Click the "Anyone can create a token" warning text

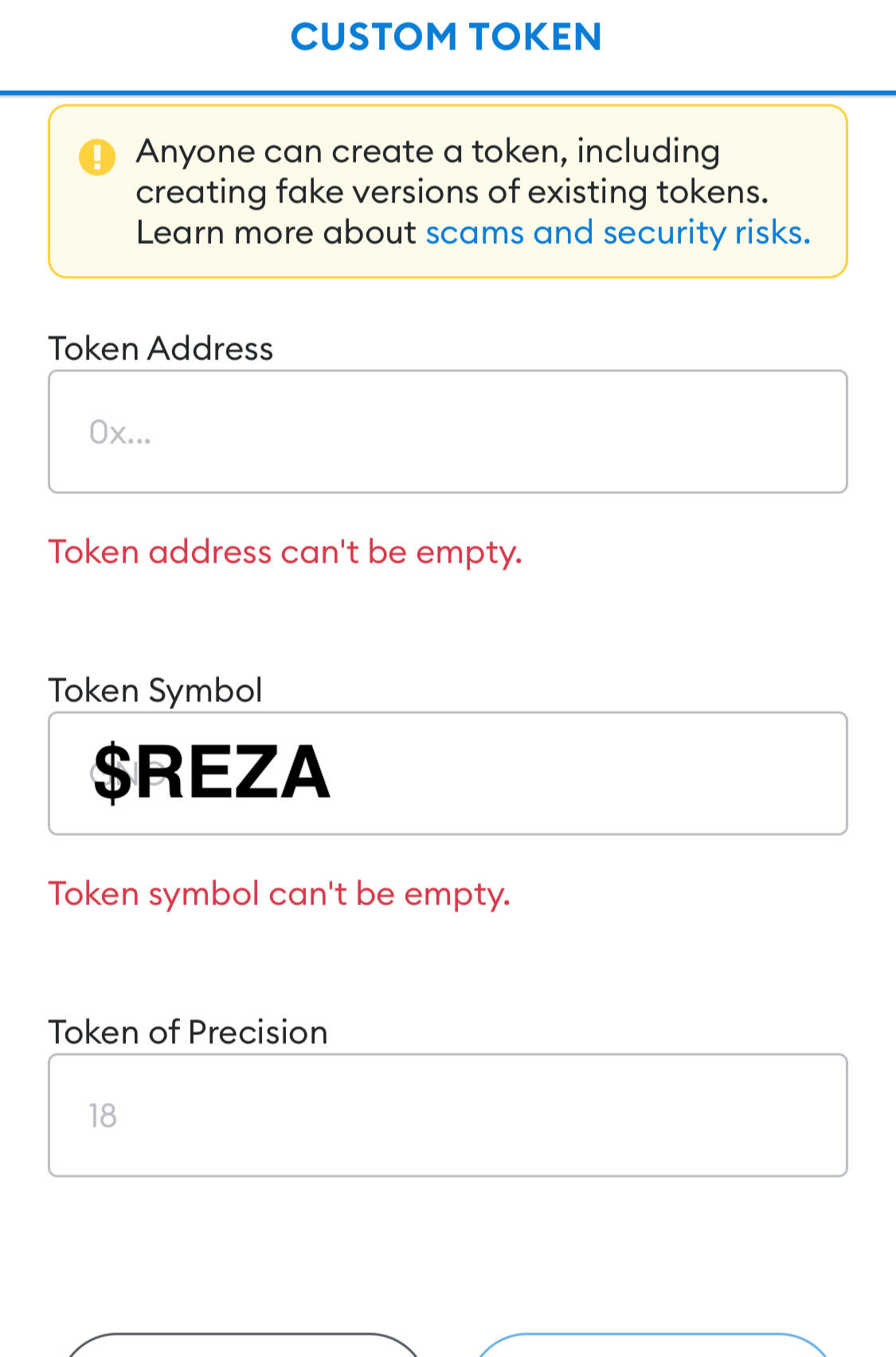pyautogui.click(x=428, y=151)
